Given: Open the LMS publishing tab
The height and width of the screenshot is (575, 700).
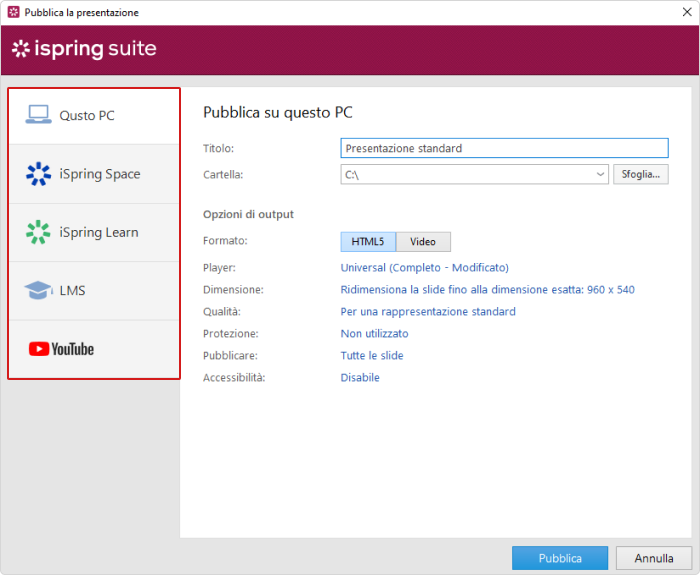Looking at the screenshot, I should pyautogui.click(x=94, y=291).
